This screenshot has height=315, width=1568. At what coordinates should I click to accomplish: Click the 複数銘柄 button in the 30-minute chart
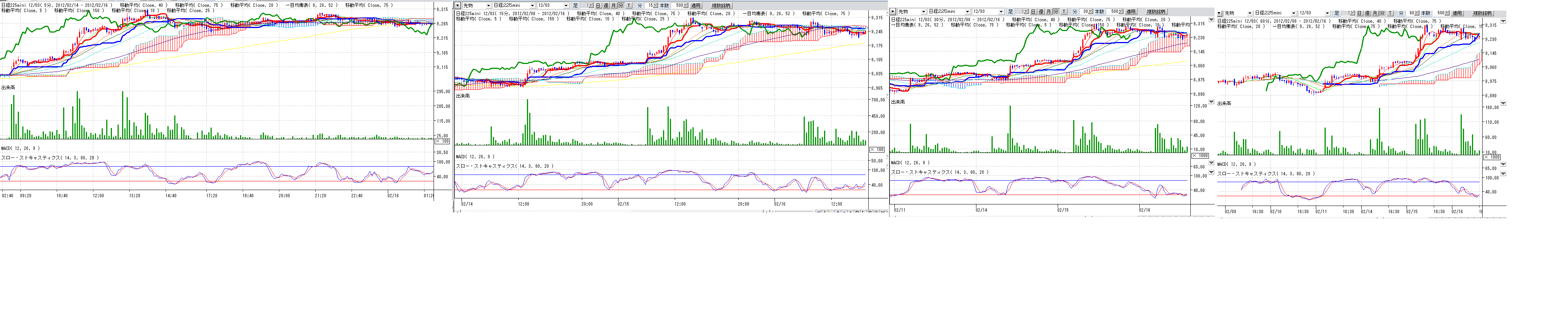(x=1156, y=12)
